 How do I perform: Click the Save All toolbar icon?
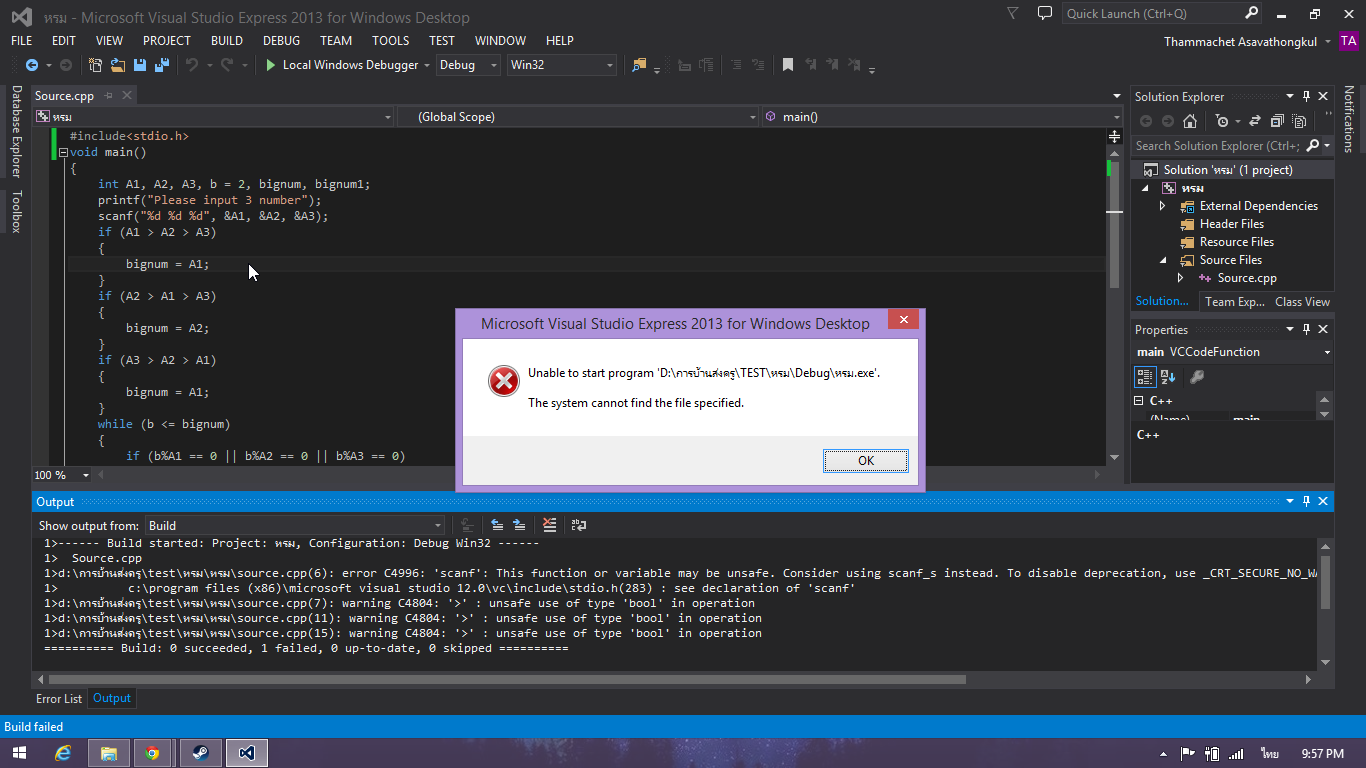(x=160, y=65)
